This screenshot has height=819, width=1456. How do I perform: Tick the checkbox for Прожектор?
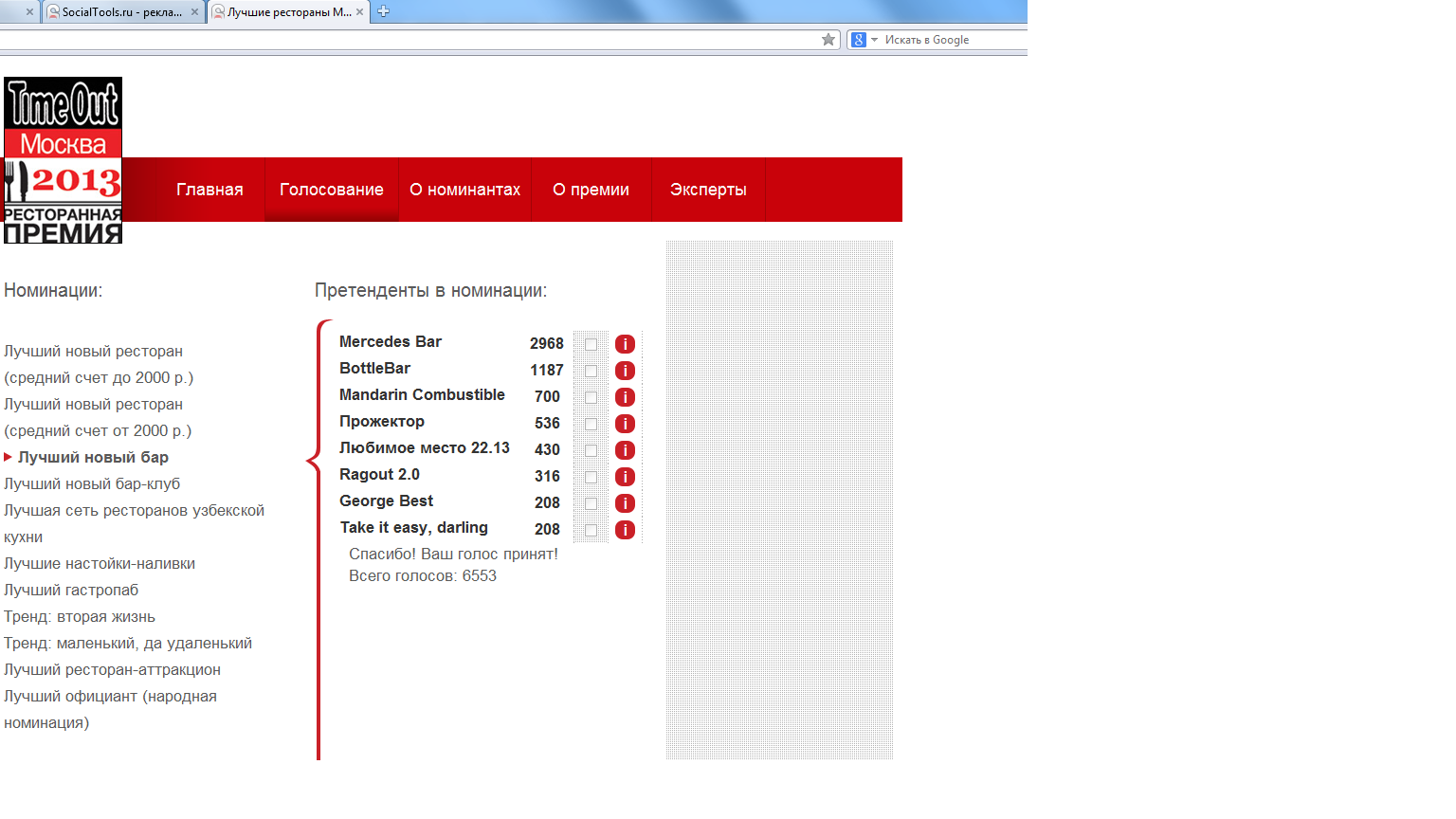tap(591, 424)
